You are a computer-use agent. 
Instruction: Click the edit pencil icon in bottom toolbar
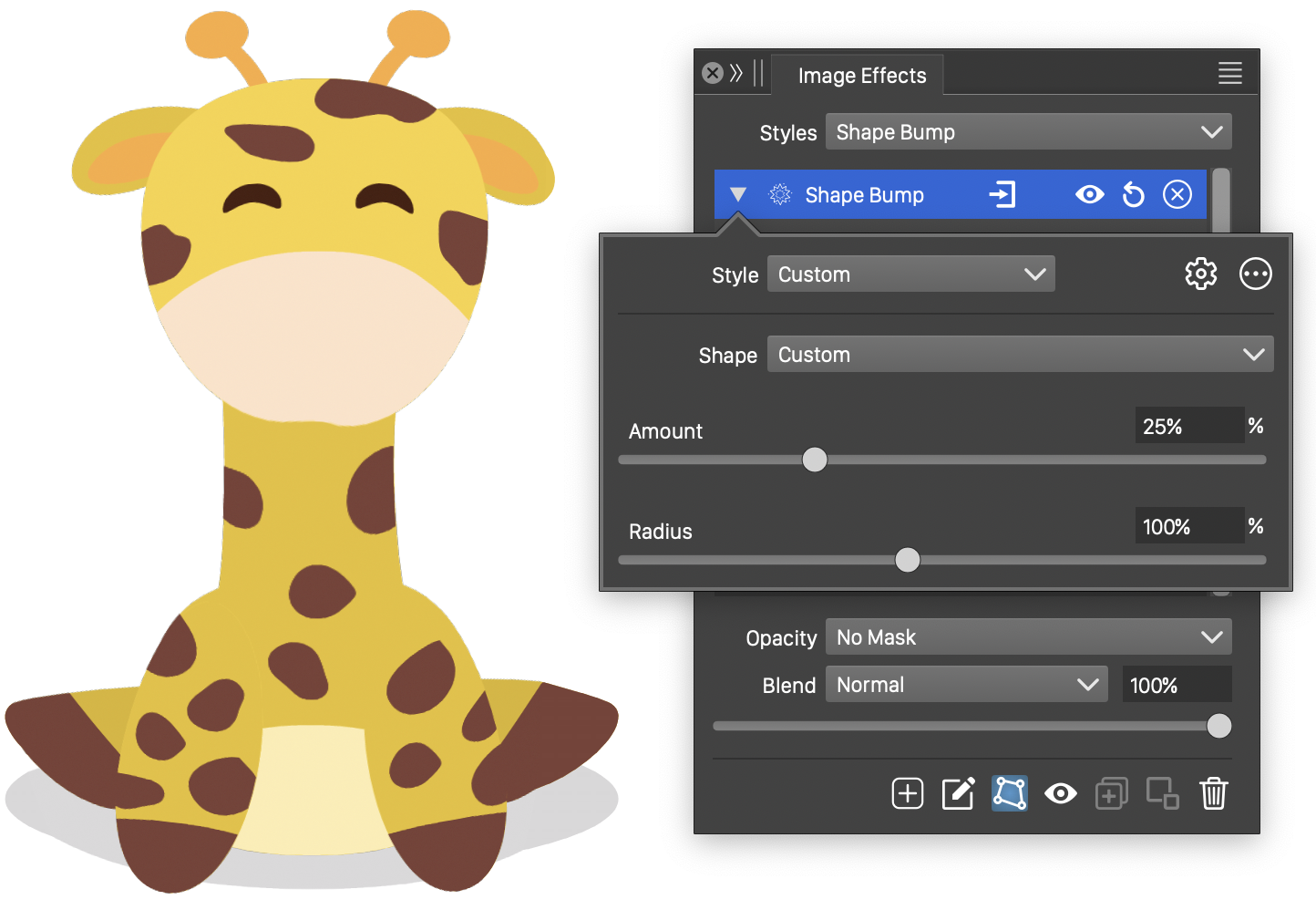tap(958, 794)
